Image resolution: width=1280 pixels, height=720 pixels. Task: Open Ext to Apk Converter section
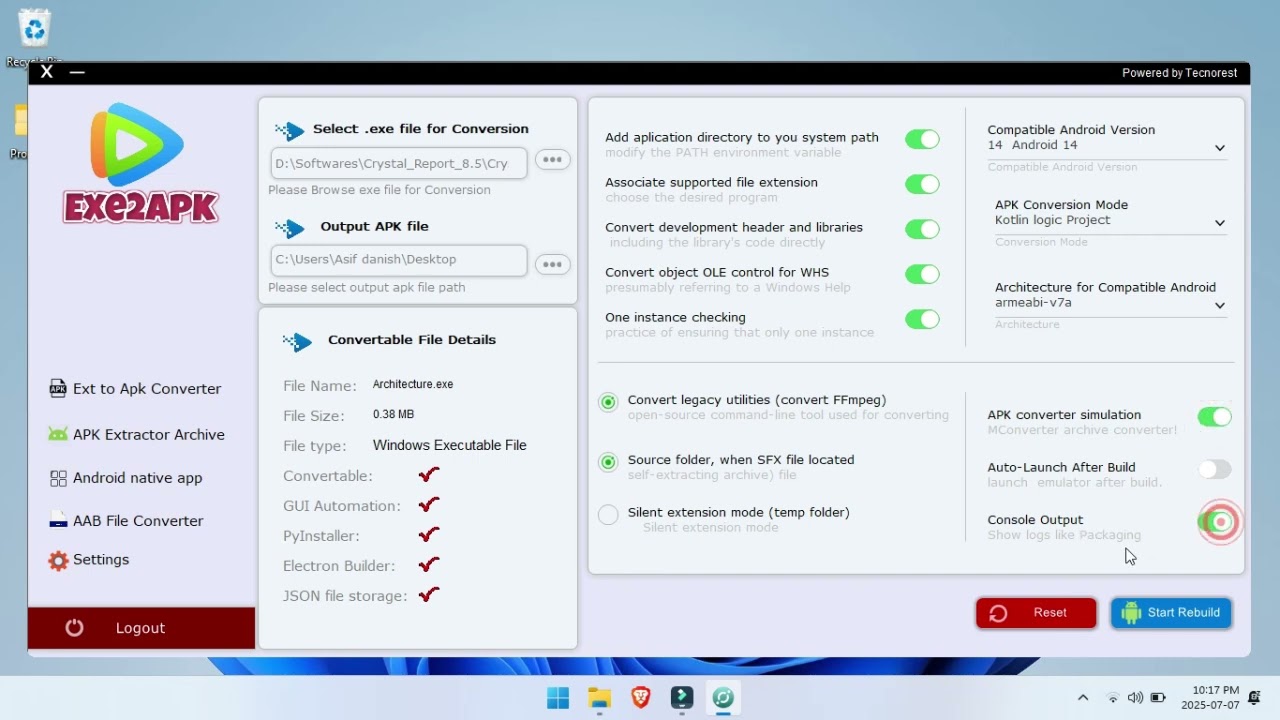[136, 388]
